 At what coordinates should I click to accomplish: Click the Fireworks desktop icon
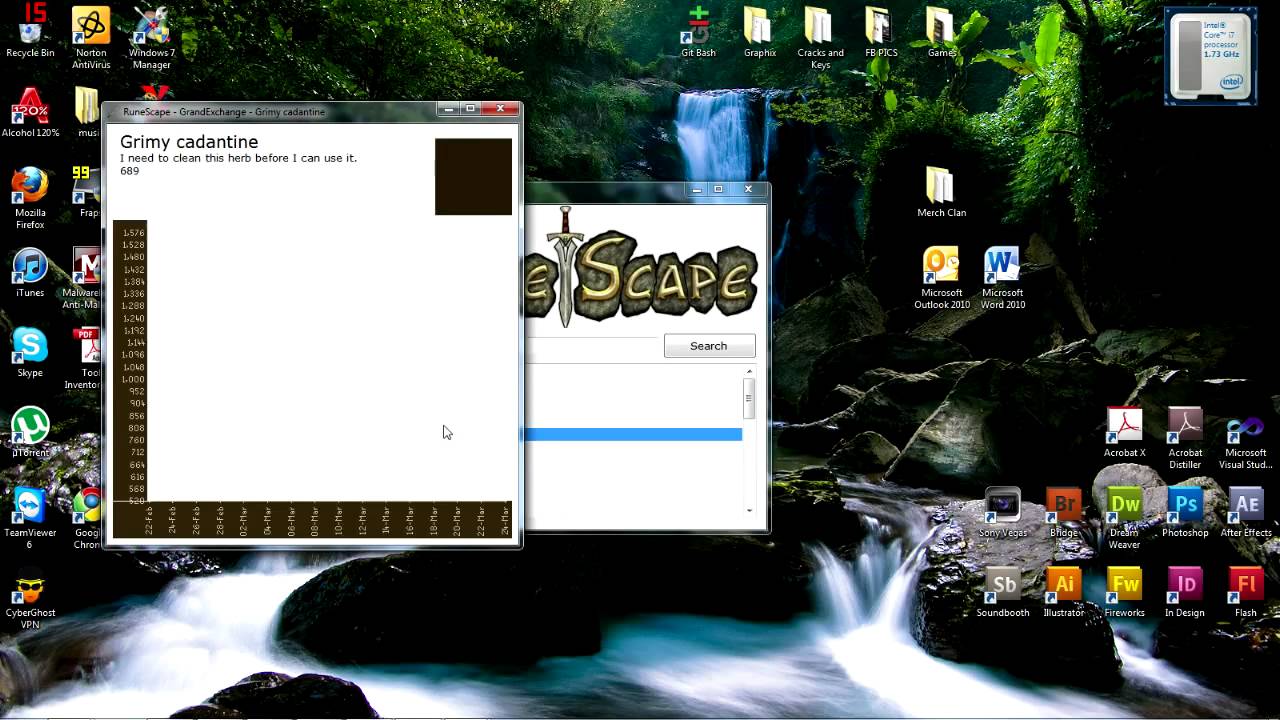(x=1124, y=592)
